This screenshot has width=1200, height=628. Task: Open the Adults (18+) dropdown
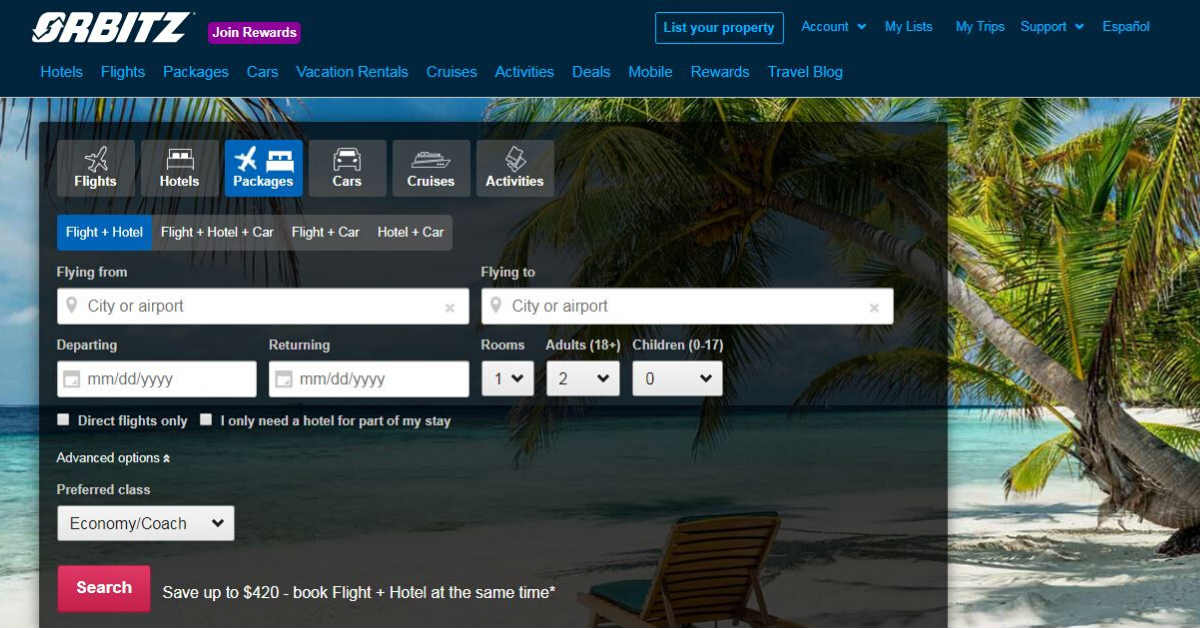(x=583, y=379)
